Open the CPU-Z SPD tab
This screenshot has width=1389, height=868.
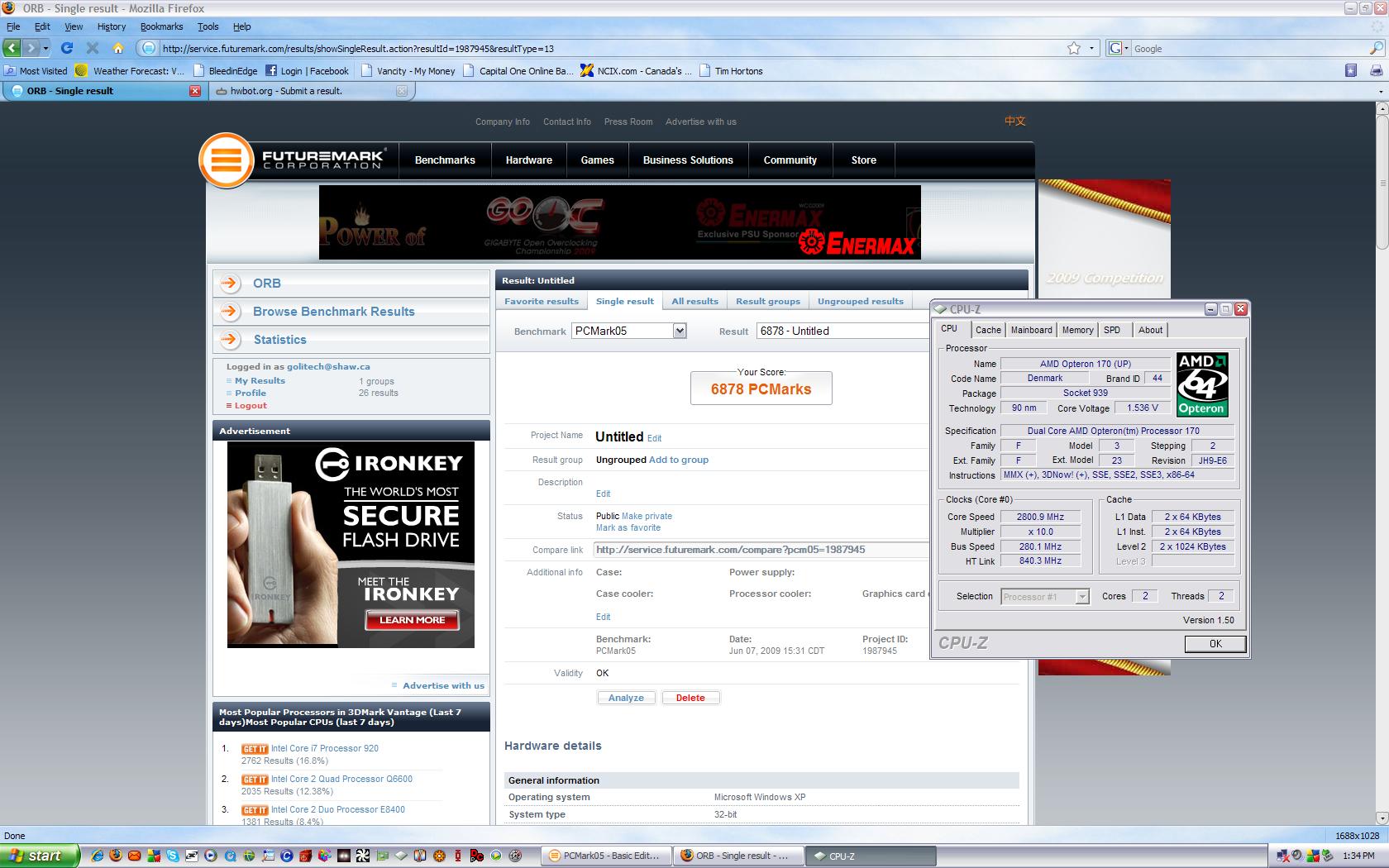[1113, 330]
